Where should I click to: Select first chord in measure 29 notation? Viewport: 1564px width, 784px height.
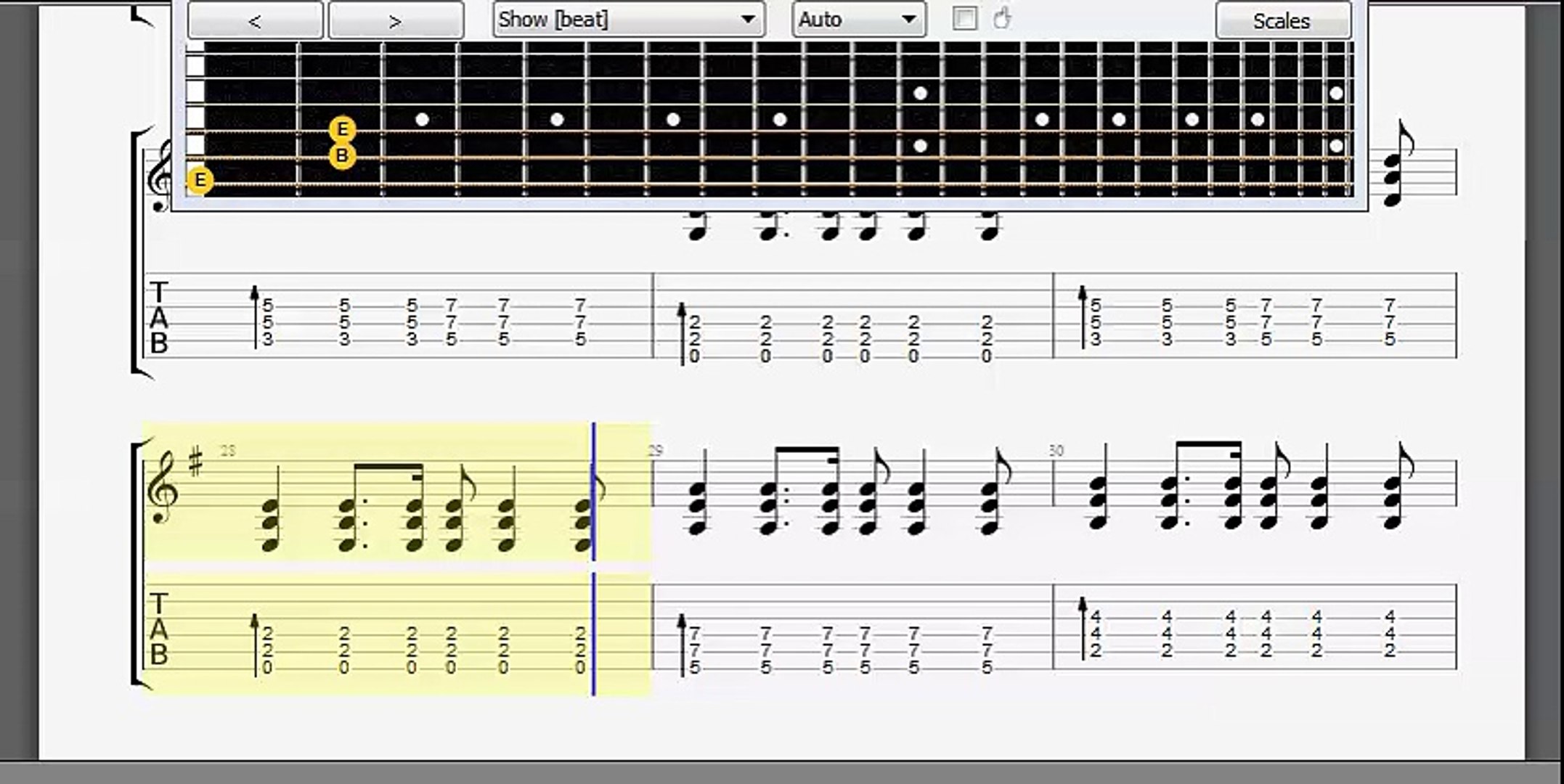(x=698, y=507)
